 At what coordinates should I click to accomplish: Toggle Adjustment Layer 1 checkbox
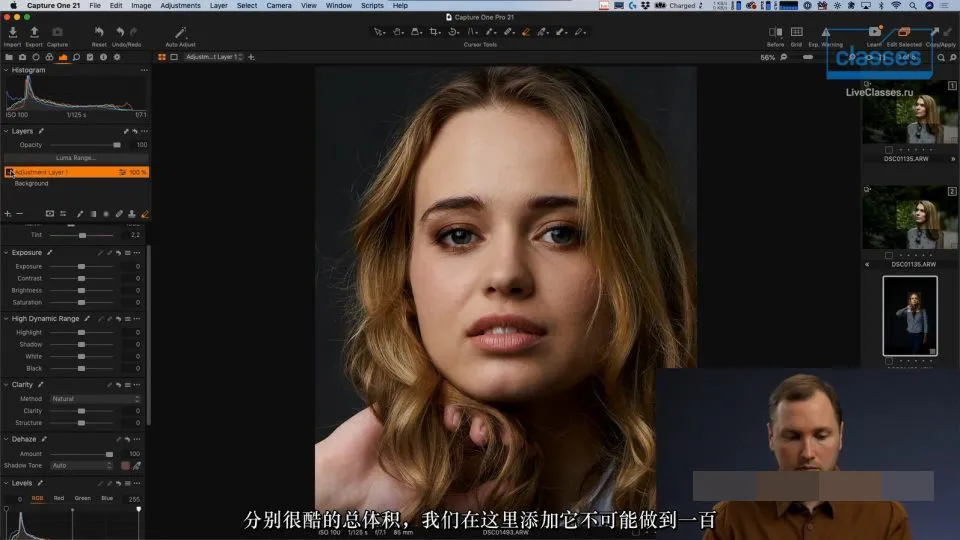click(9, 173)
